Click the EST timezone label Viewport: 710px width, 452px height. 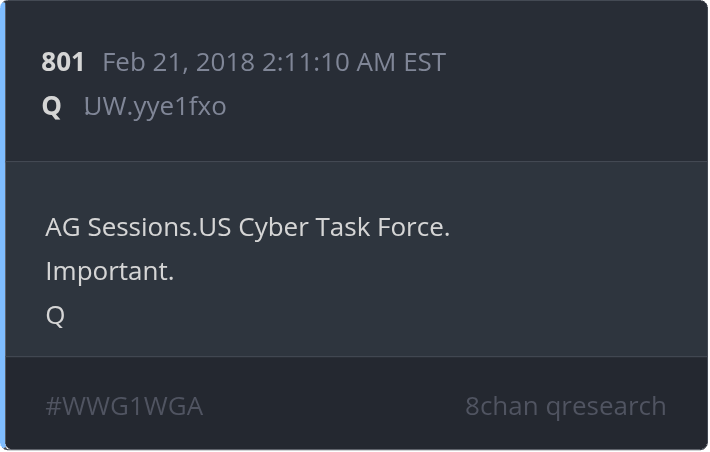424,62
